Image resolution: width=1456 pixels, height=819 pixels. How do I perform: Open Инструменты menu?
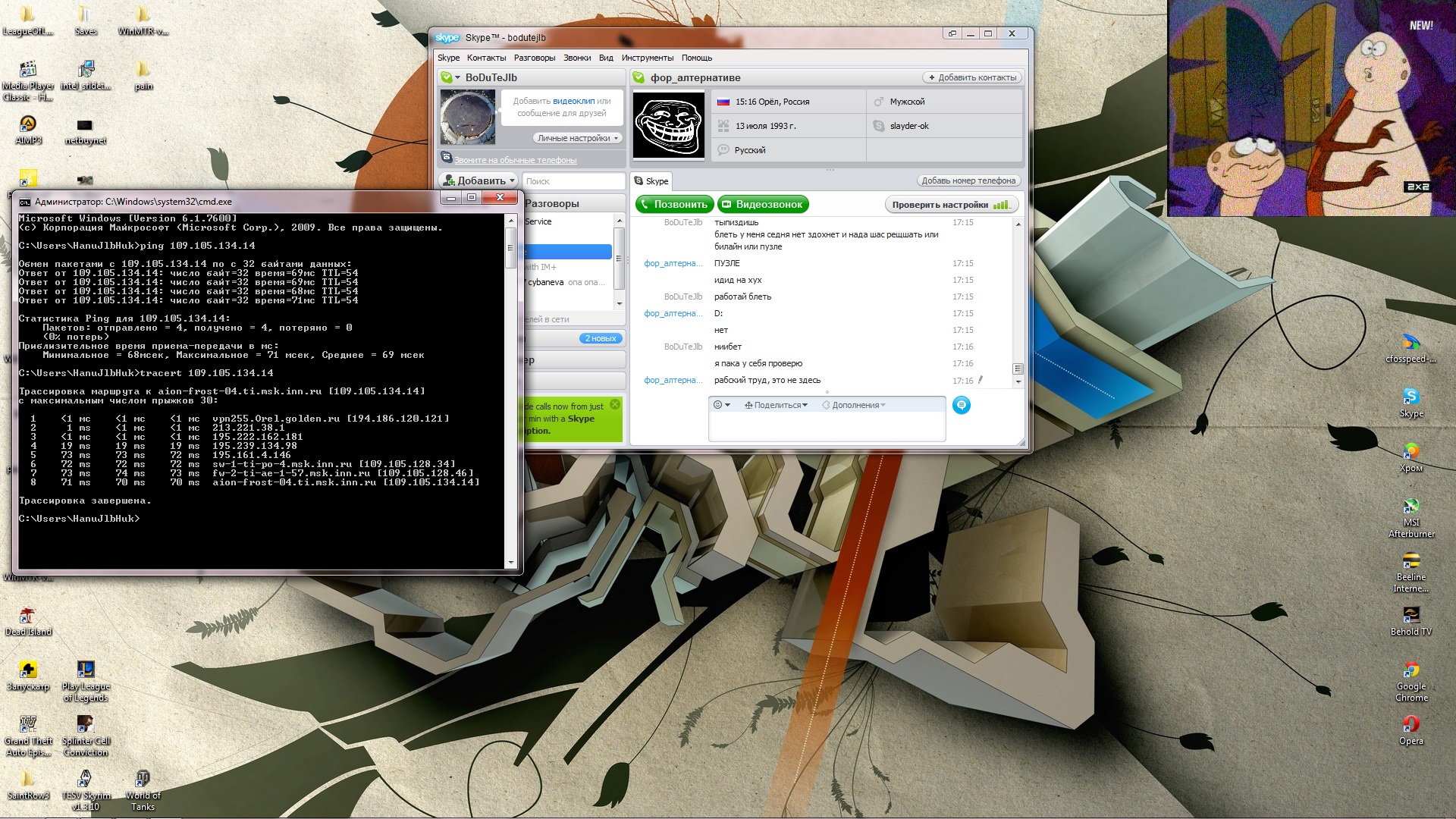[647, 58]
